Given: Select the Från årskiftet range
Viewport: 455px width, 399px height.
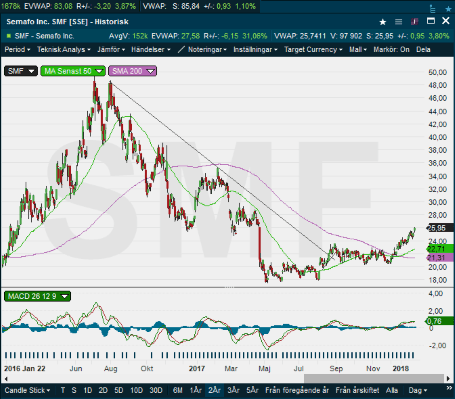Looking at the screenshot, I should 357,390.
